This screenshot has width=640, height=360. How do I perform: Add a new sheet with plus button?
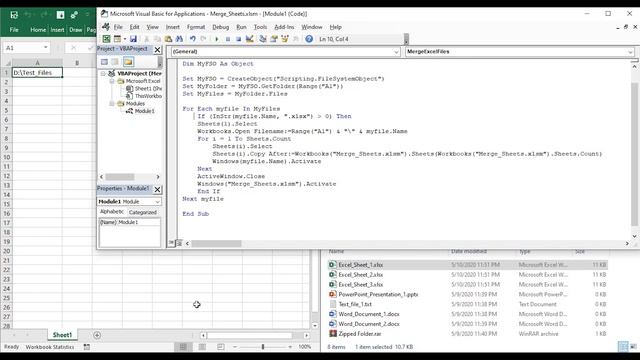(97, 335)
